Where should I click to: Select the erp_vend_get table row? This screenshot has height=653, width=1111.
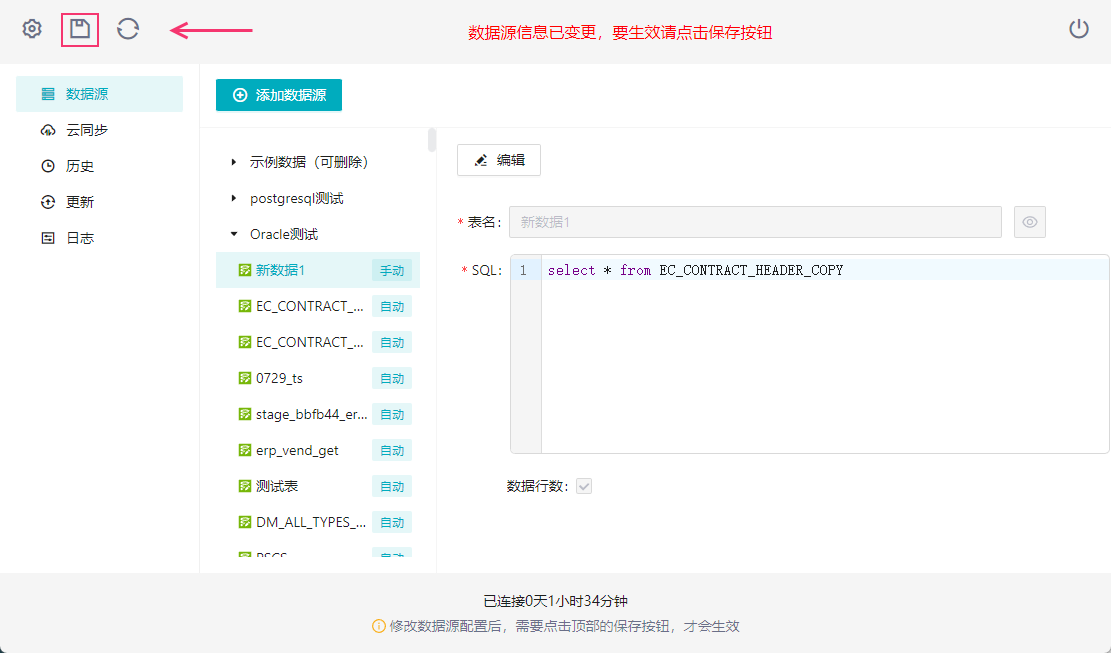pyautogui.click(x=317, y=450)
